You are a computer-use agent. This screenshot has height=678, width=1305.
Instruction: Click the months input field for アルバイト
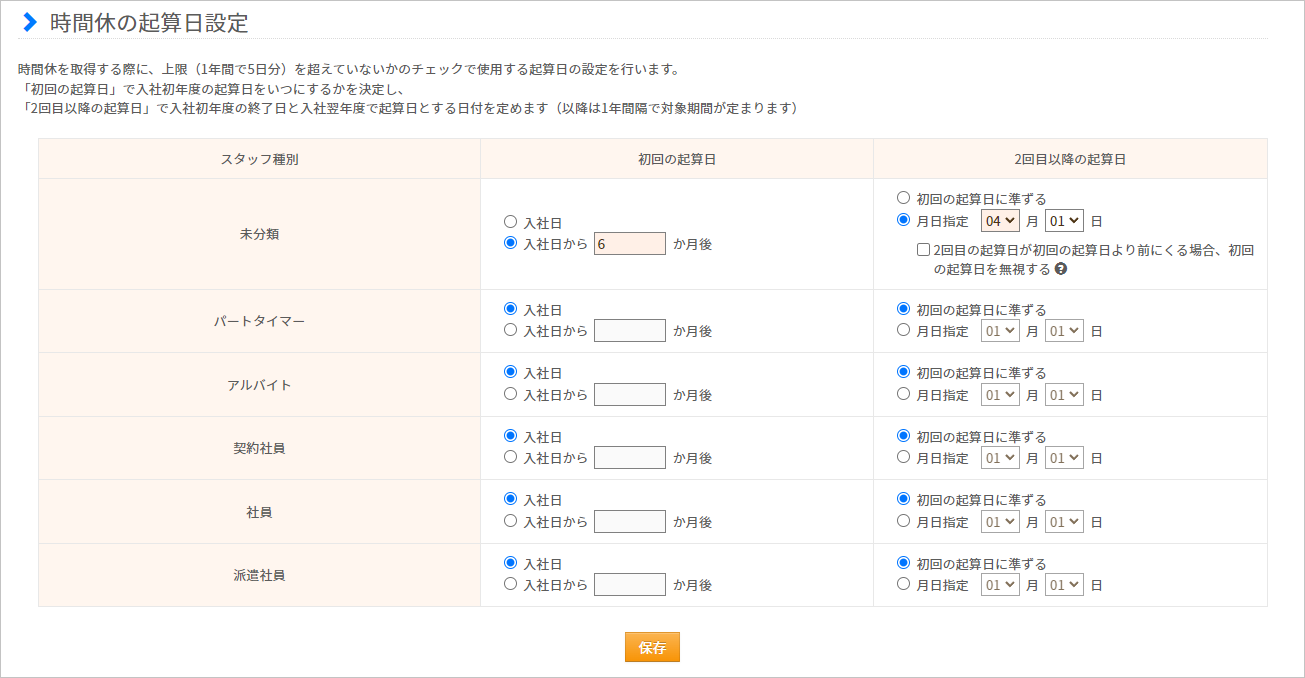click(x=629, y=394)
